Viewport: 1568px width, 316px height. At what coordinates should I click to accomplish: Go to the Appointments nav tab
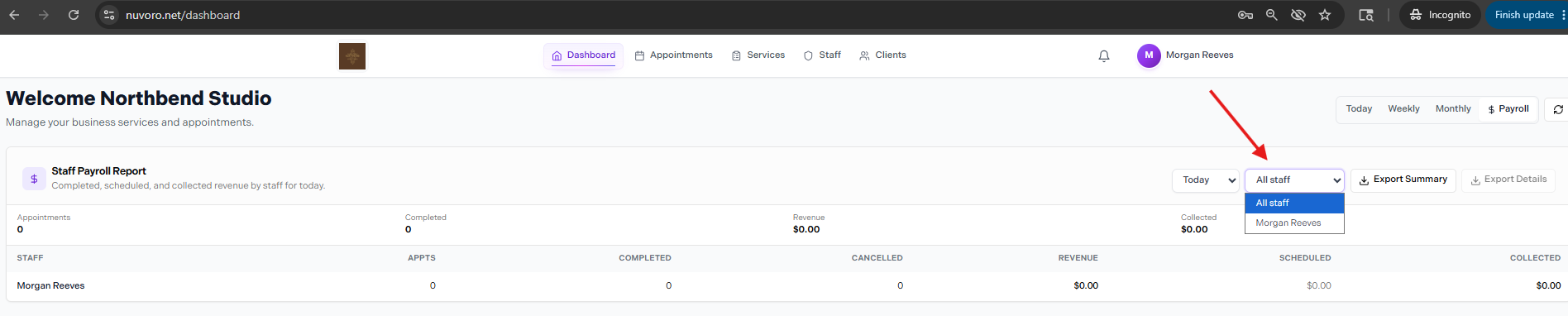[673, 55]
